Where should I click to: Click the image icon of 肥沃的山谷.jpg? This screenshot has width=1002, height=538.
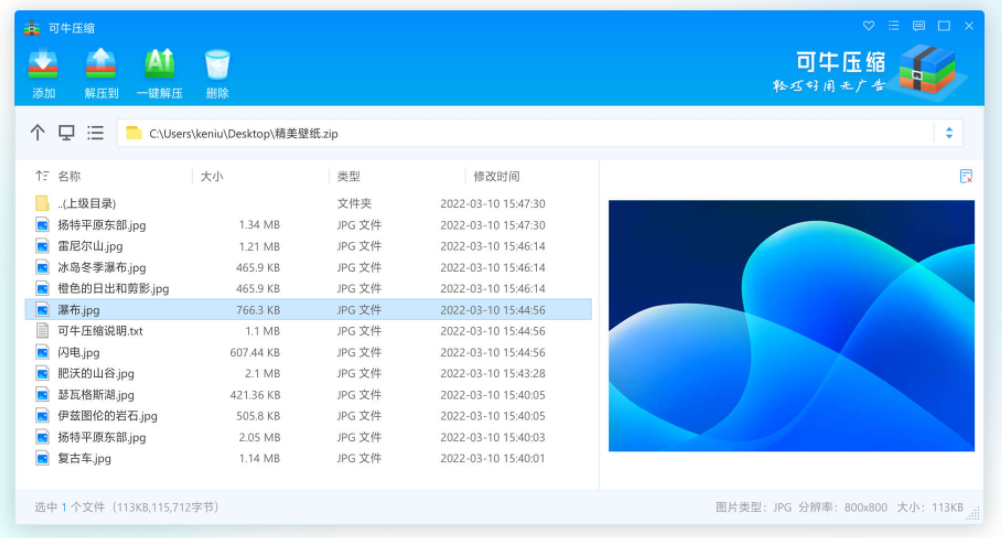click(42, 373)
